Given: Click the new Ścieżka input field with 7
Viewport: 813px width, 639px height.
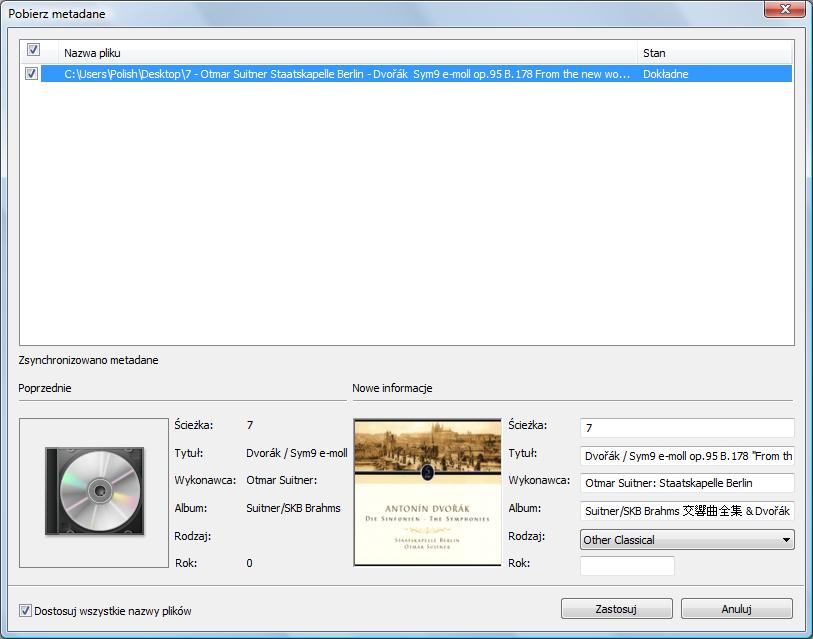Looking at the screenshot, I should [x=687, y=428].
